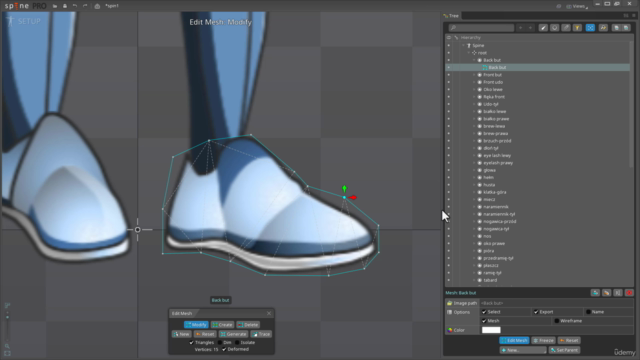Click Generate in Edit Mesh dialog
The height and width of the screenshot is (360, 640).
(233, 334)
